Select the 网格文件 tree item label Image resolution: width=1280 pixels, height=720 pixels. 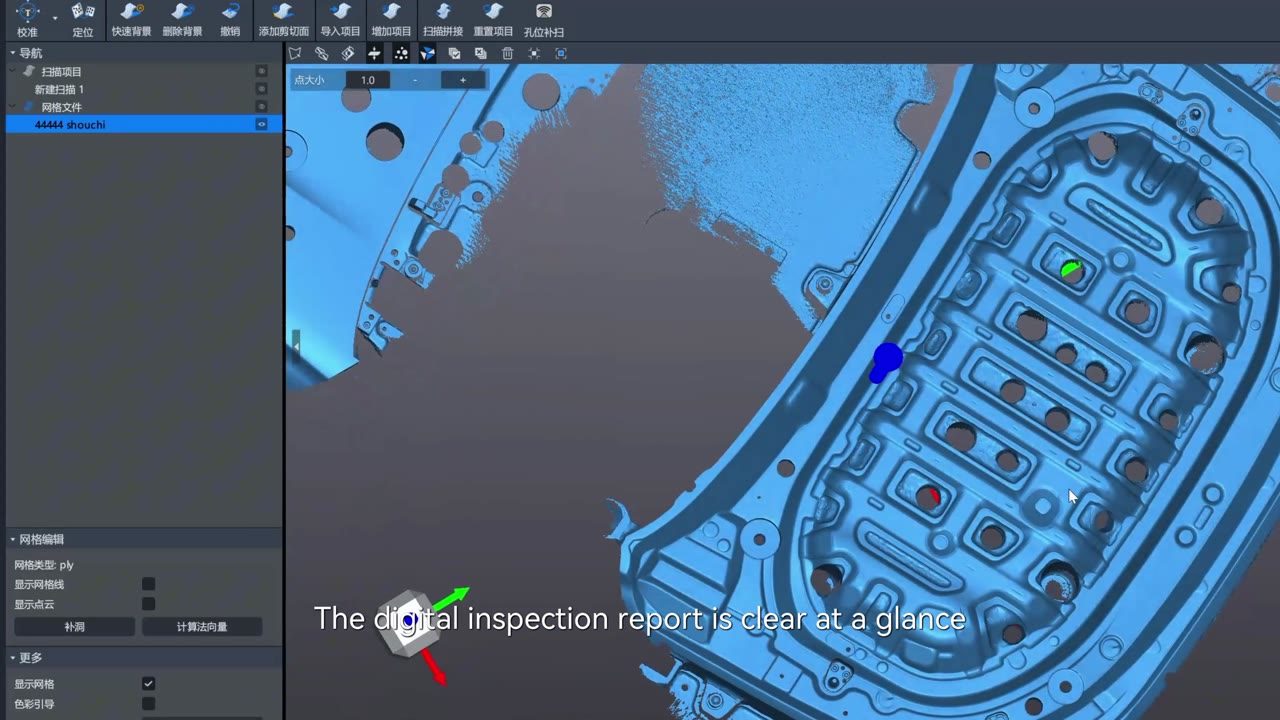(62, 107)
